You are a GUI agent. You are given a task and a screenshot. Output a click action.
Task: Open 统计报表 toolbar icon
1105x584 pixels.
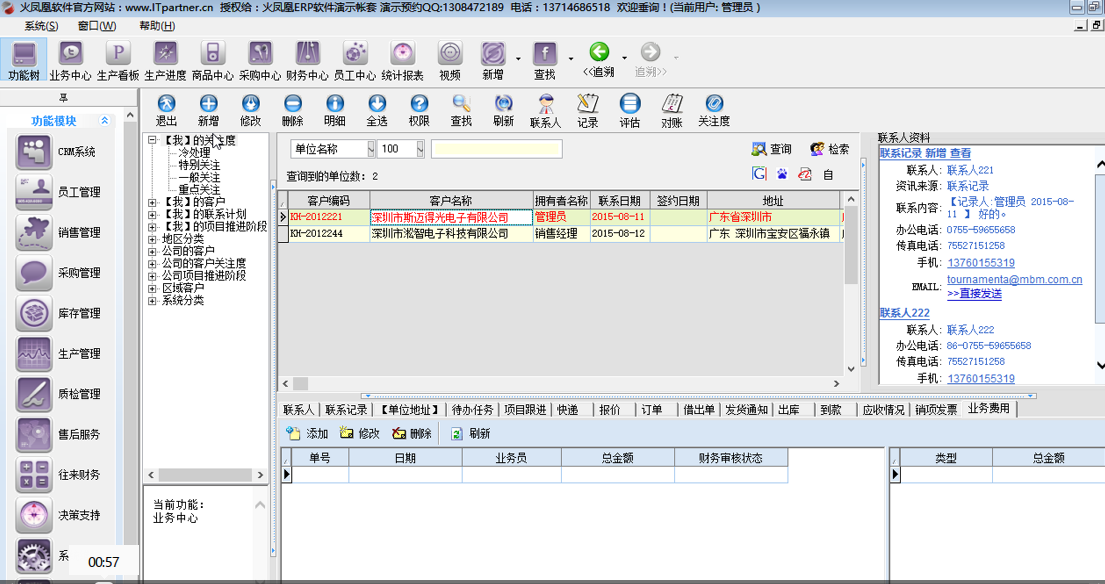(x=402, y=61)
